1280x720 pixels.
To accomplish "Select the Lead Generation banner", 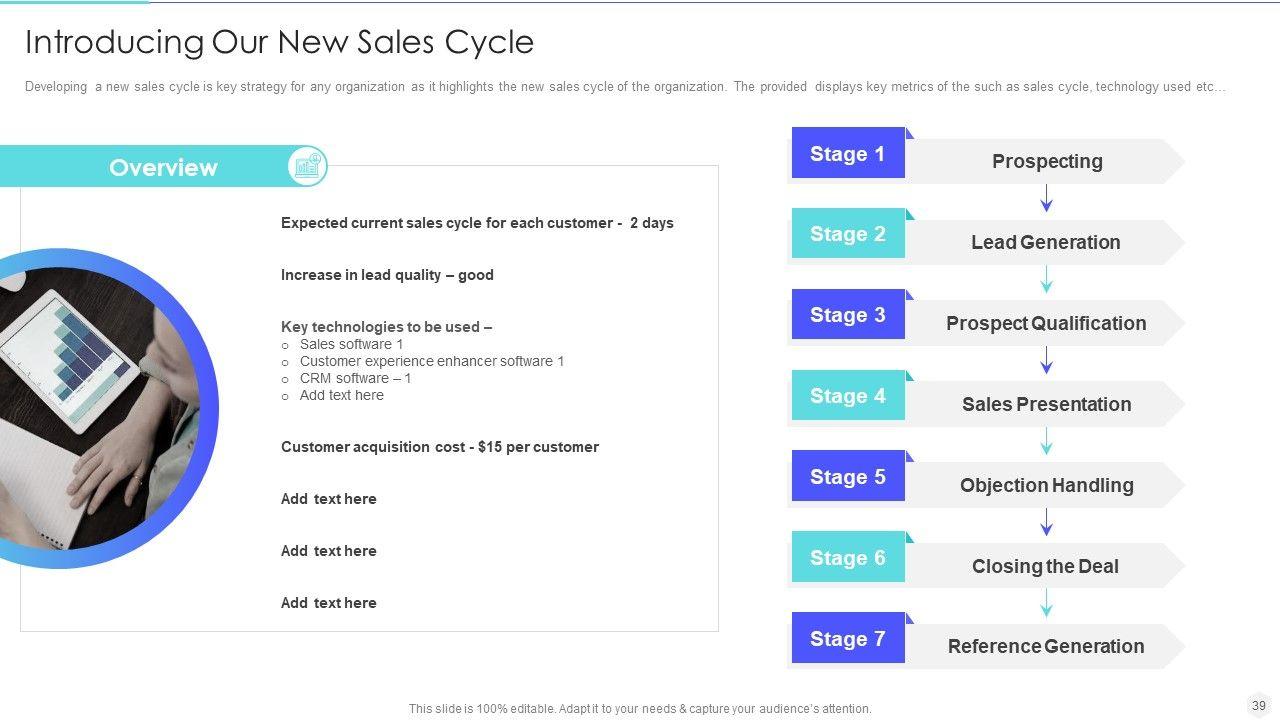I will coord(1046,242).
